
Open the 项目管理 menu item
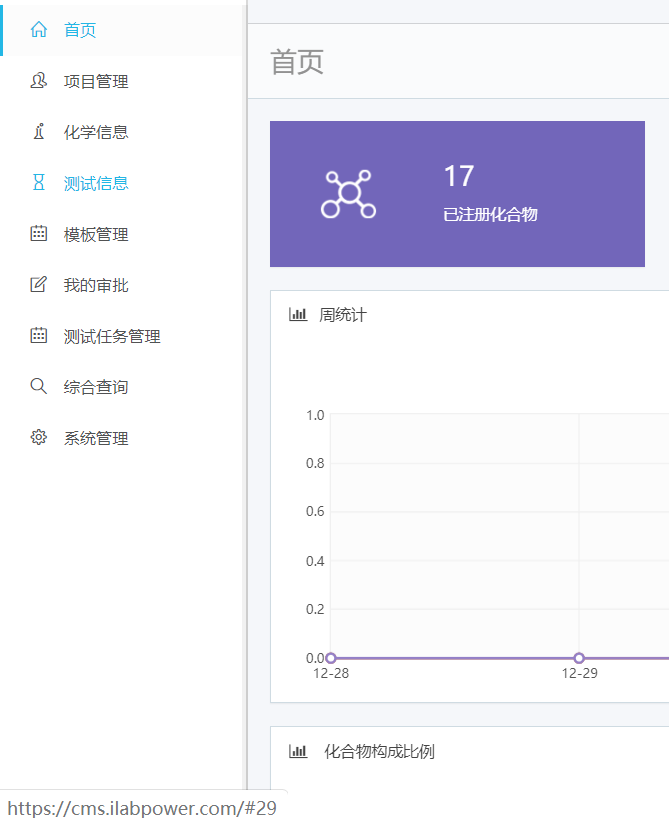click(123, 81)
